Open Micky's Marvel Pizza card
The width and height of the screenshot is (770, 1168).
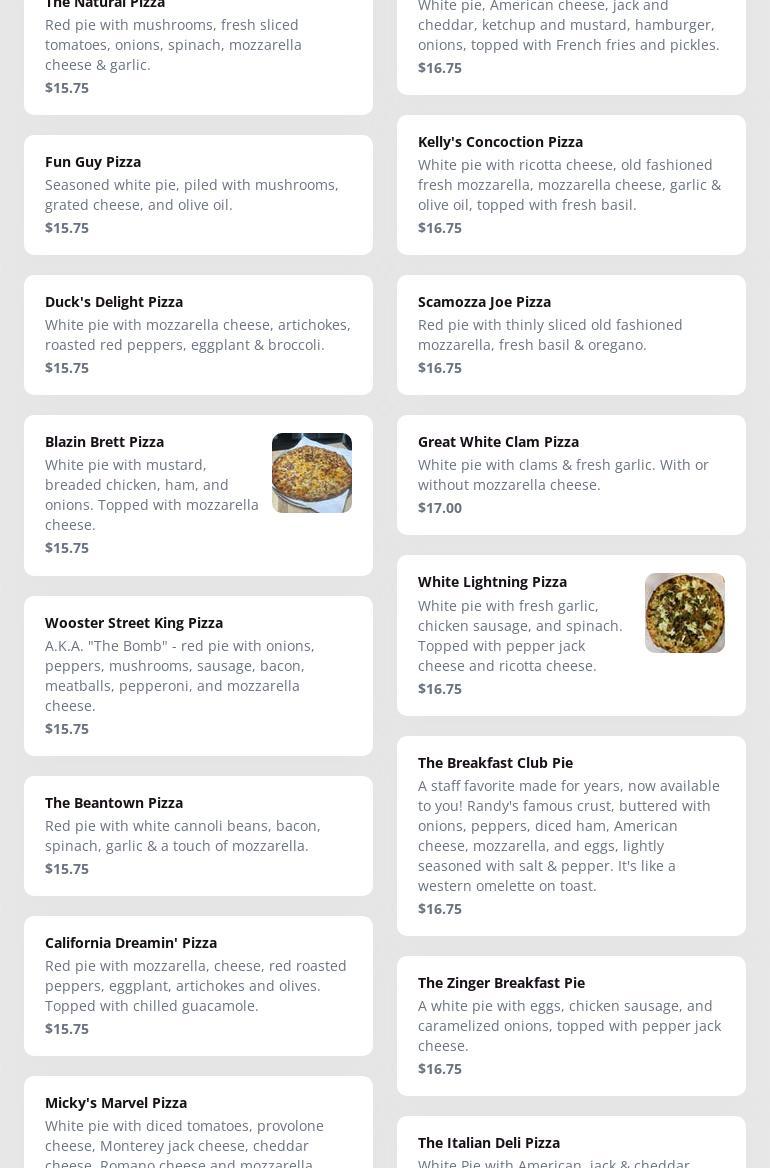(x=198, y=1125)
